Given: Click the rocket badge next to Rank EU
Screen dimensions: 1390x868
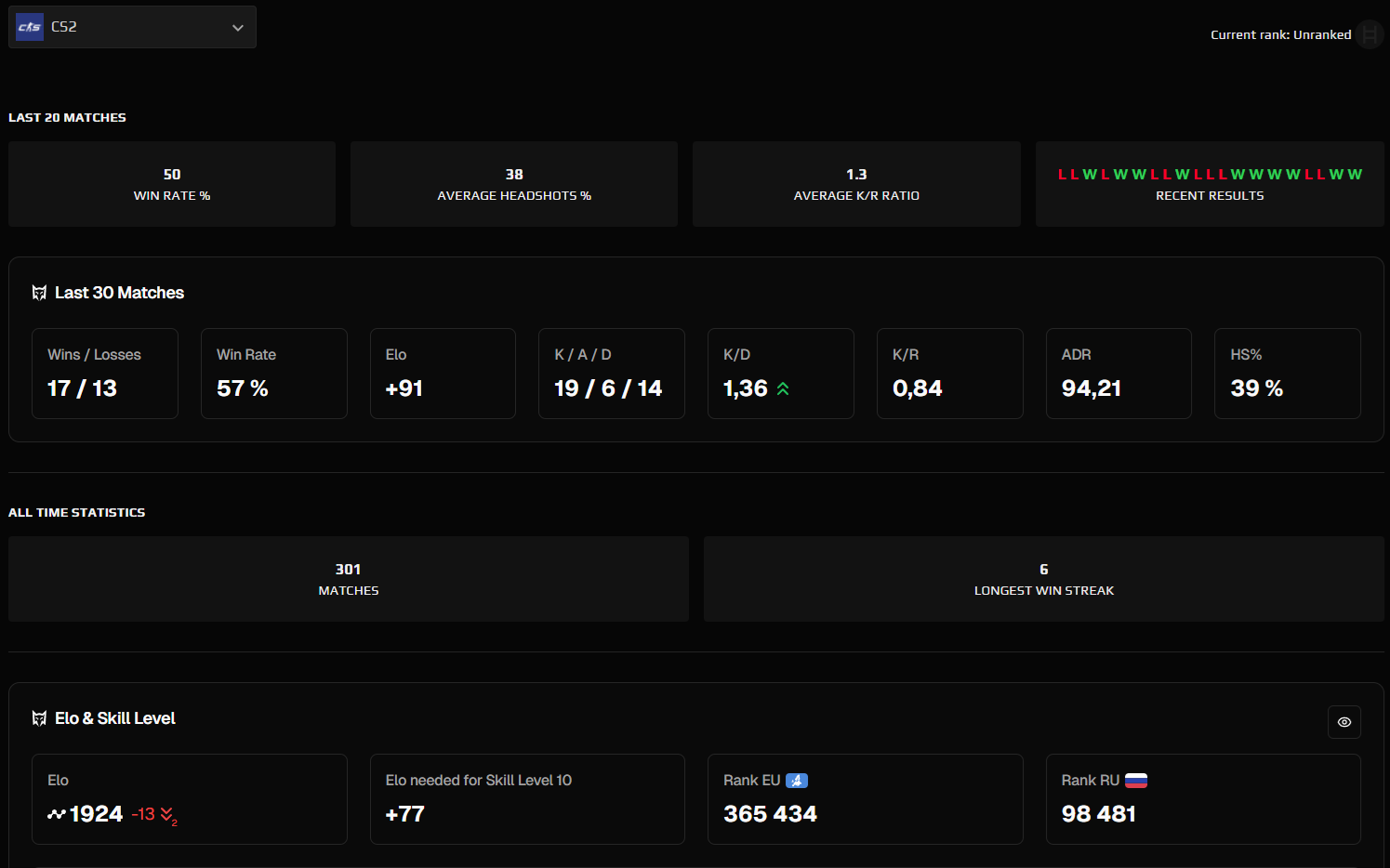Looking at the screenshot, I should click(x=798, y=780).
